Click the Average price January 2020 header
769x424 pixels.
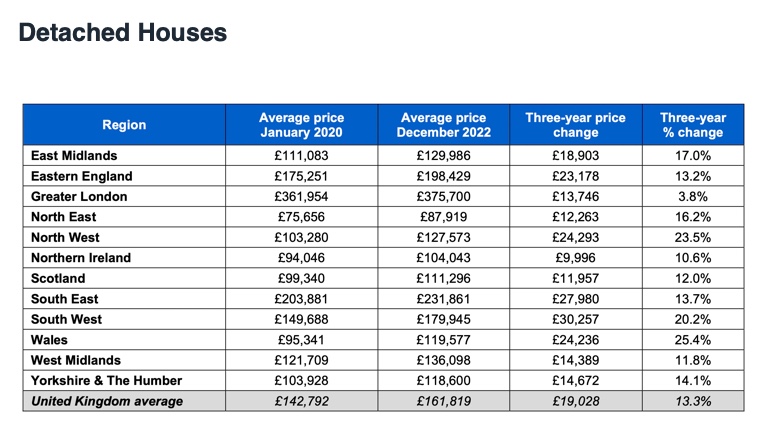coord(302,125)
